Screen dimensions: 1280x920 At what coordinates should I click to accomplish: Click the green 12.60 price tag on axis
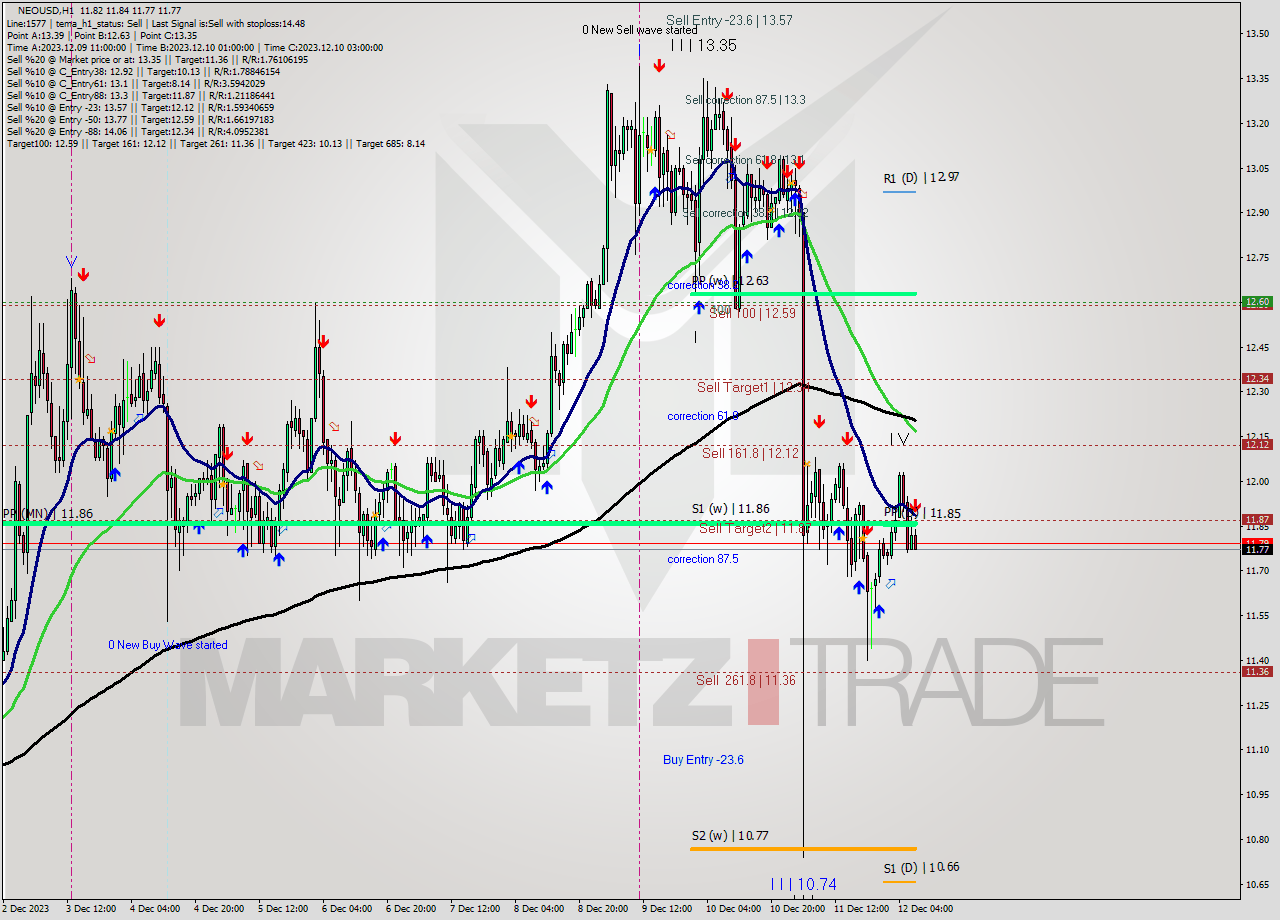1256,302
